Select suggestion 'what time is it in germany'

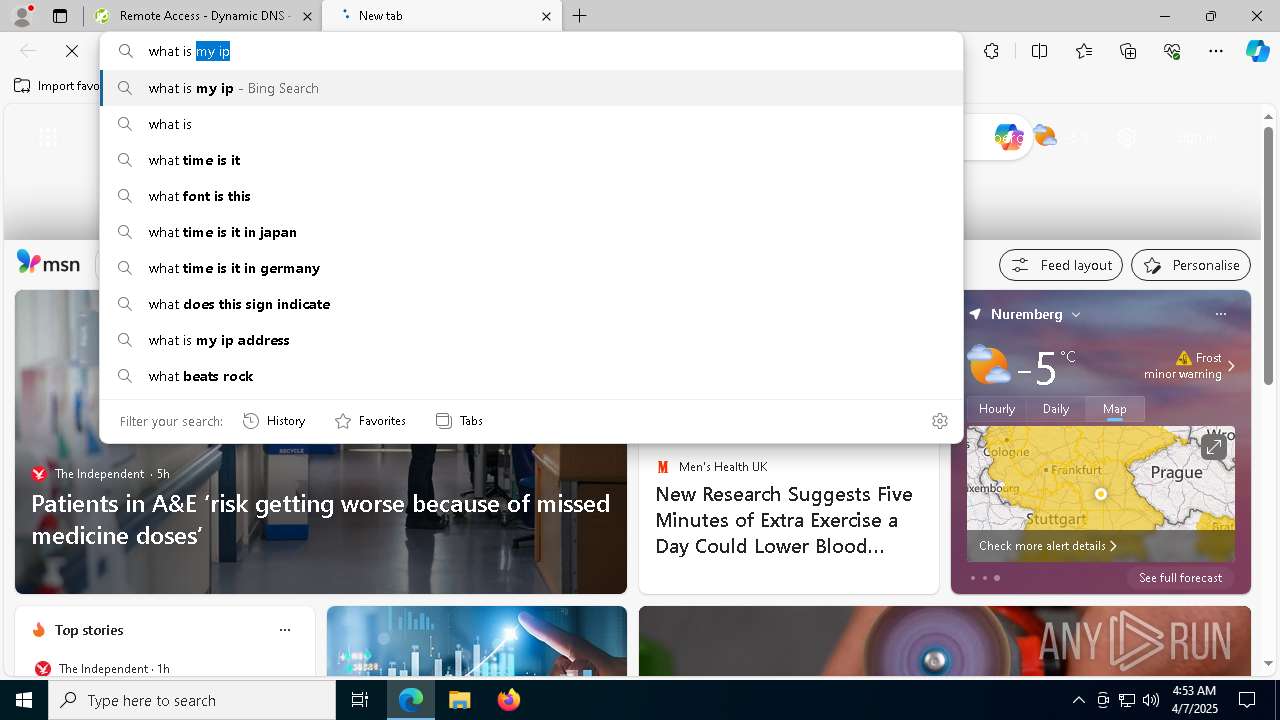532,268
